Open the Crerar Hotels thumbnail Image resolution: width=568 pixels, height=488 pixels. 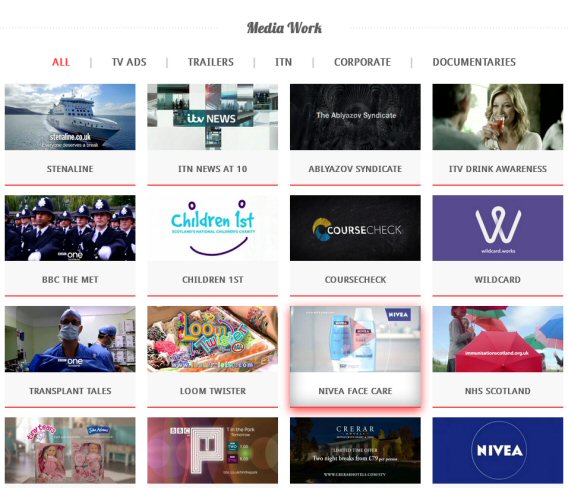pyautogui.click(x=355, y=450)
